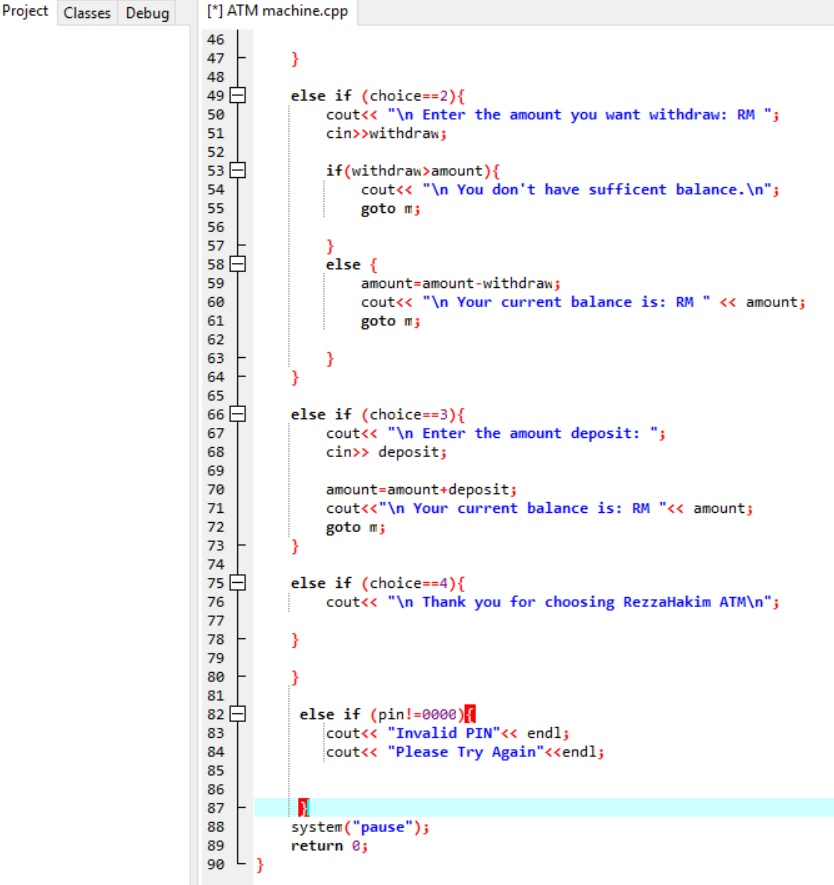Click 'goto m;' on line 55

pos(390,208)
